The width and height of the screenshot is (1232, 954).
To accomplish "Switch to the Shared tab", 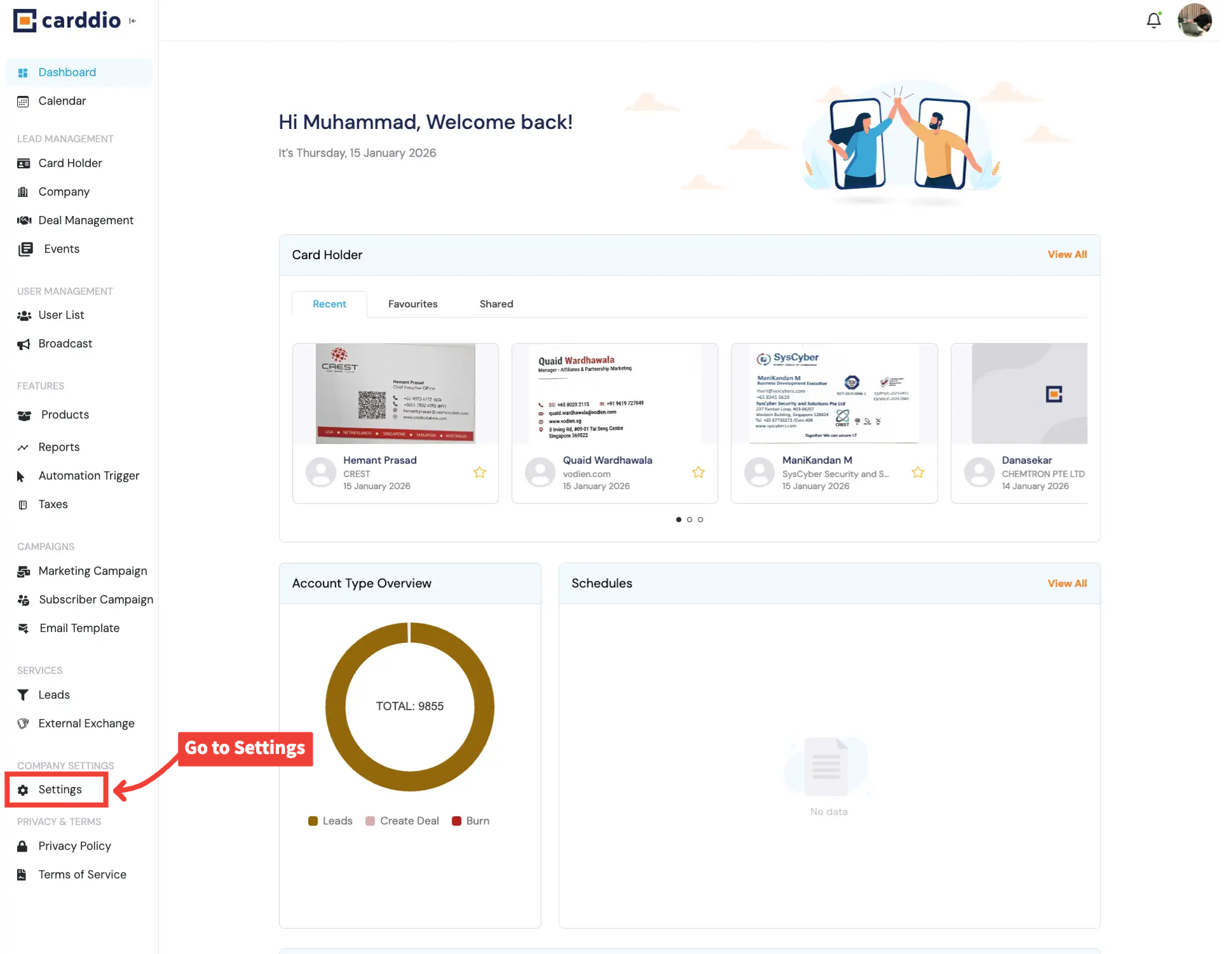I will [496, 304].
